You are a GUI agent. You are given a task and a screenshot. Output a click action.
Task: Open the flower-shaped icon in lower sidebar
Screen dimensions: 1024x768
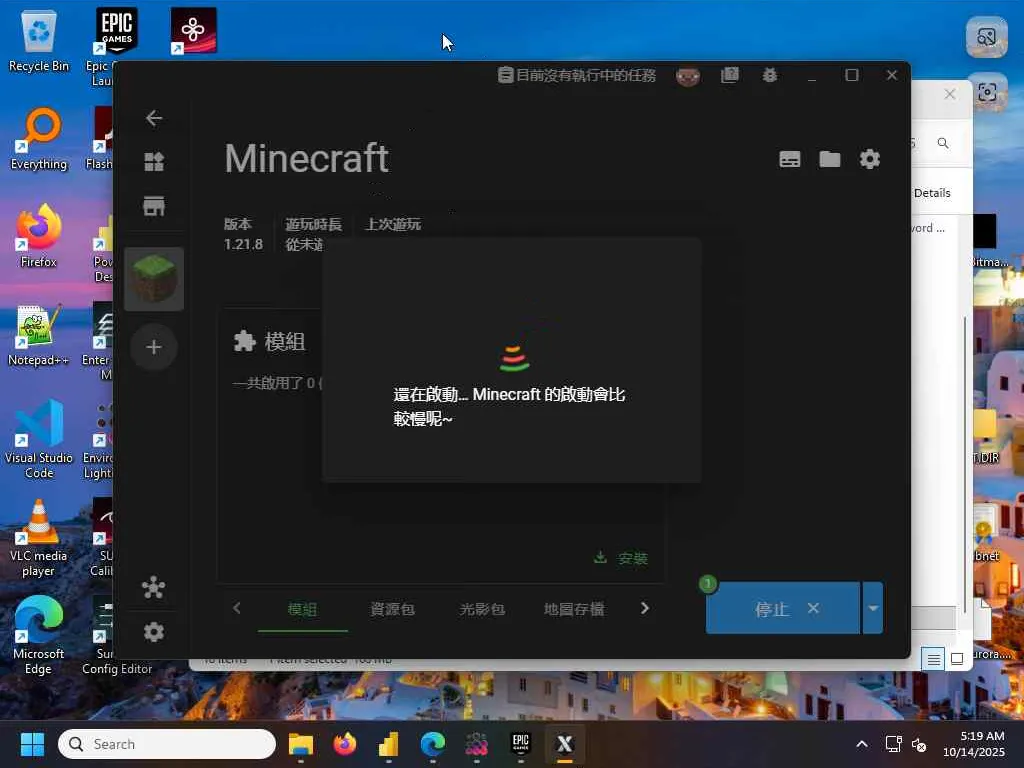pyautogui.click(x=154, y=588)
